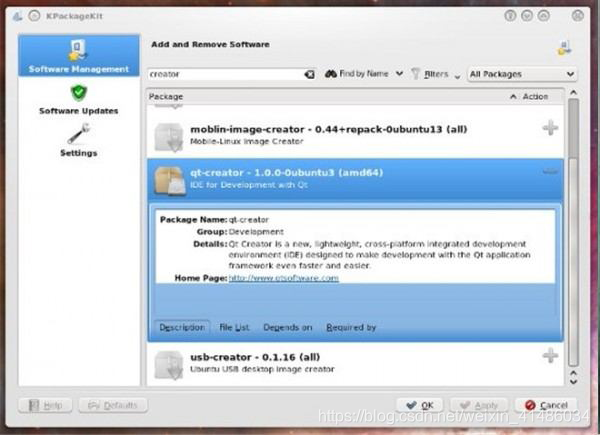Click the KPackageKit title bar app icon

click(17, 16)
